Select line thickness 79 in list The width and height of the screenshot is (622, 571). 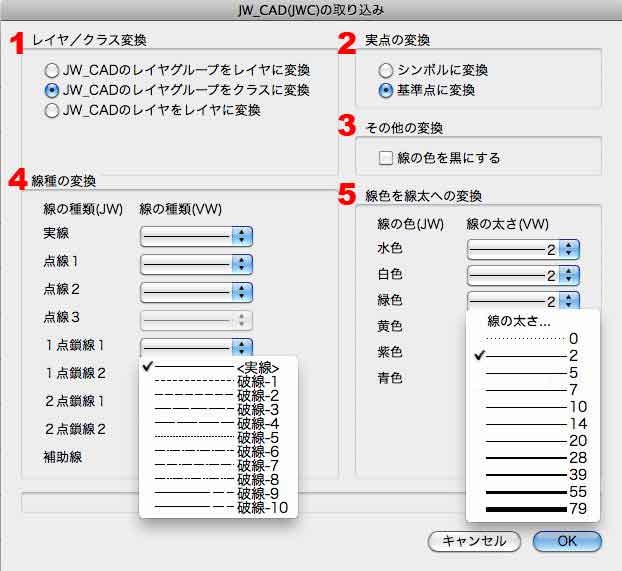tap(532, 509)
